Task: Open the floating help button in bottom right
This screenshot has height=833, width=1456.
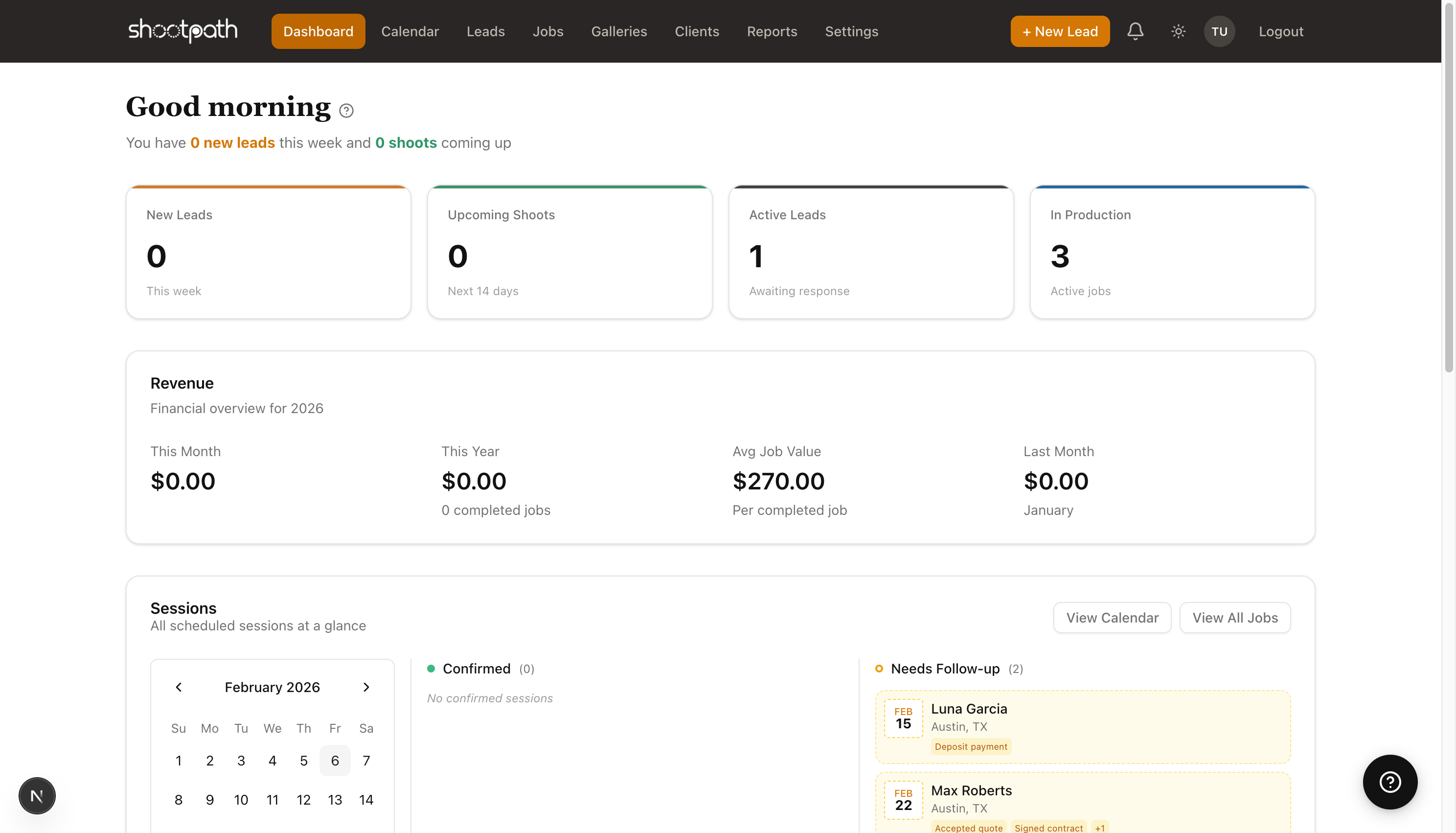Action: pyautogui.click(x=1390, y=782)
